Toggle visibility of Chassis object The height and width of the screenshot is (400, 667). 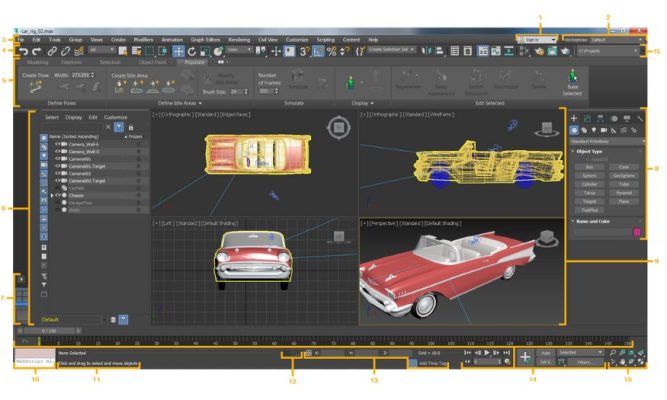tap(58, 194)
